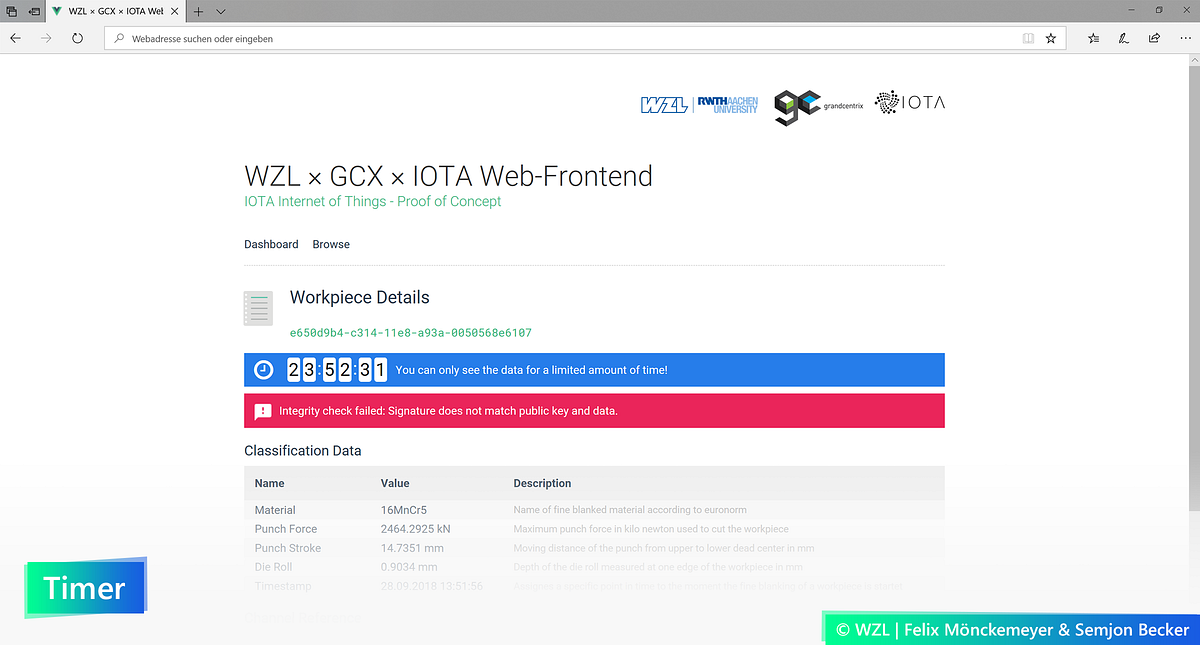Click the limited amount of time notice

[531, 370]
